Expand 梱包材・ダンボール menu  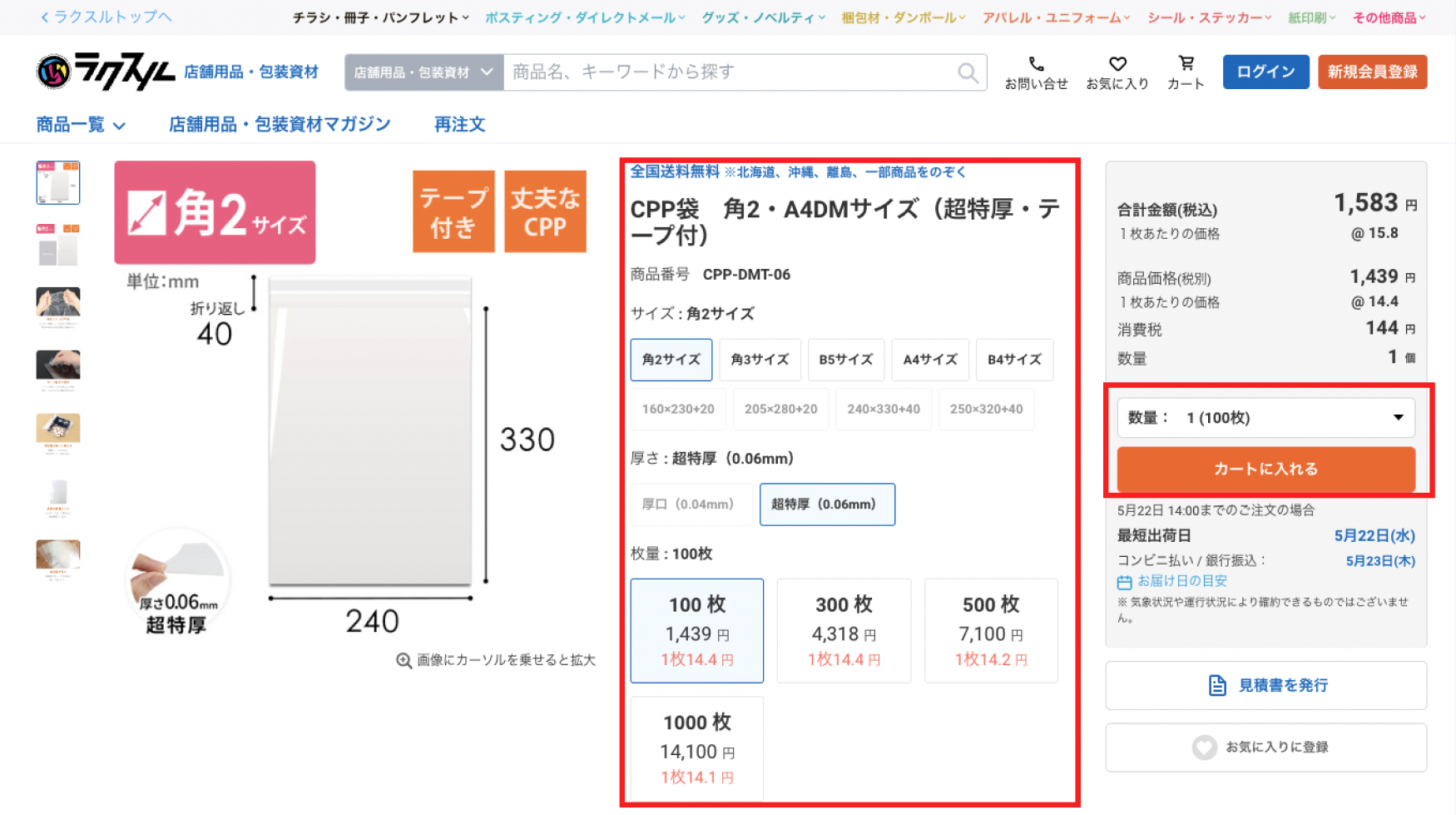[x=904, y=17]
